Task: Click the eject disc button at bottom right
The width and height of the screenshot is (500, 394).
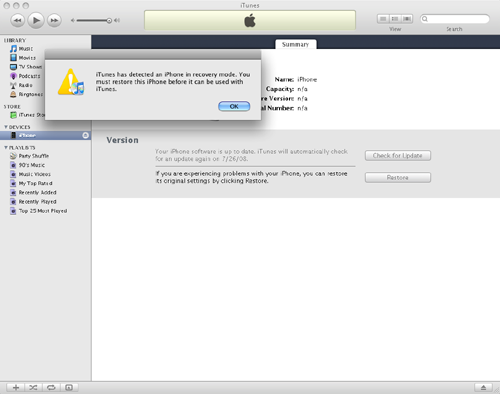Action: click(483, 387)
